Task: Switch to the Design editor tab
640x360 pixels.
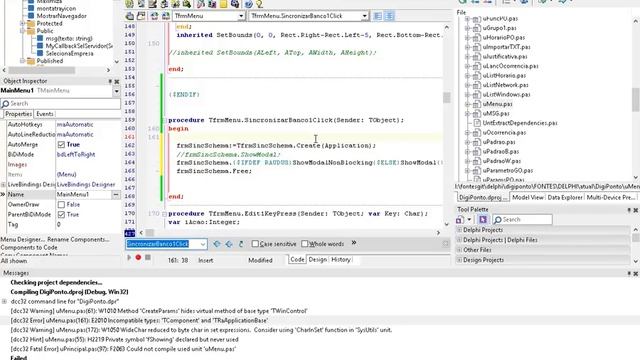Action: [x=318, y=260]
